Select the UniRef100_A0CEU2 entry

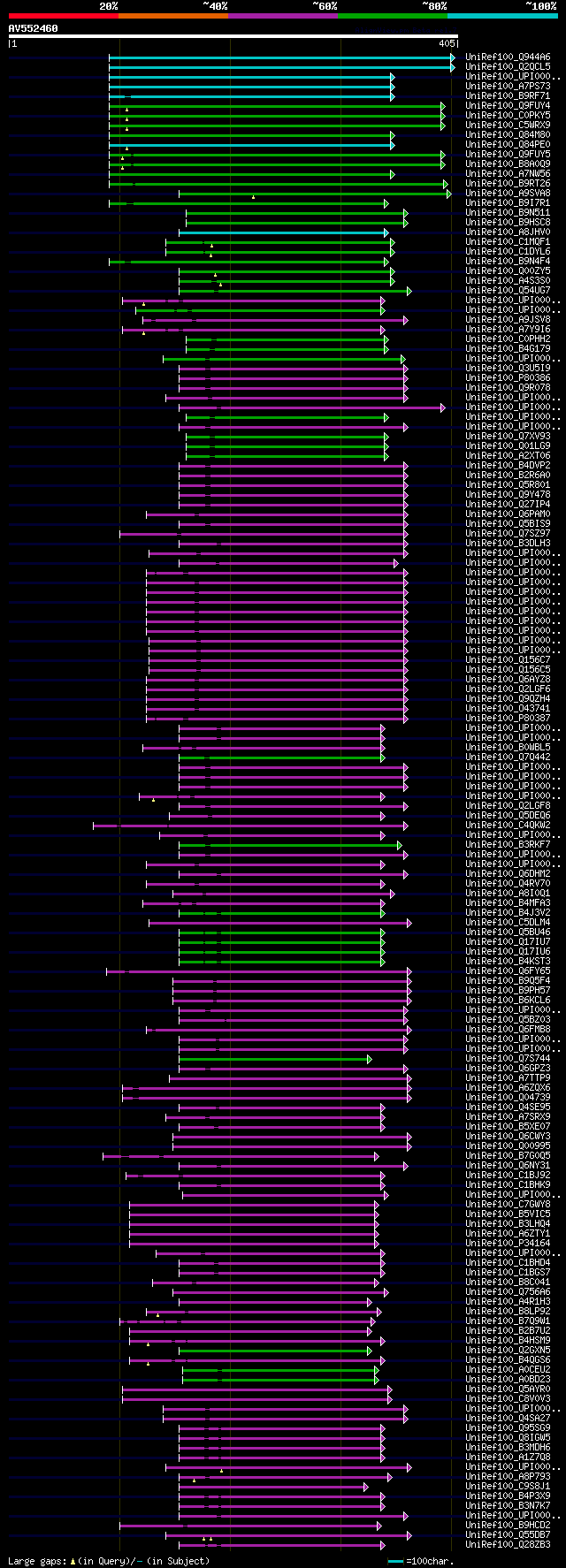pos(508,1370)
